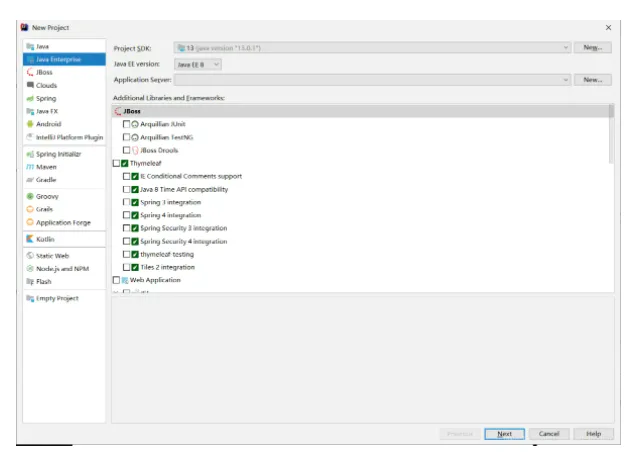Click 'Java 8 Time API compatibility' text

click(184, 189)
